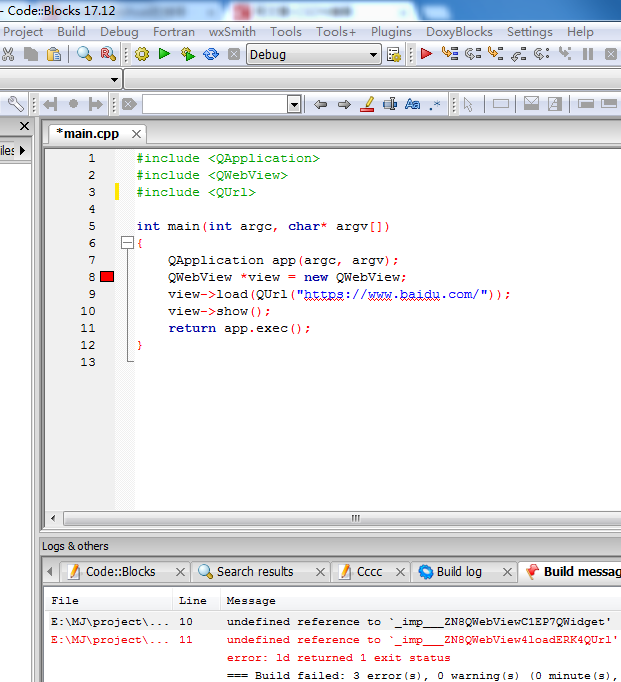The width and height of the screenshot is (621, 682).
Task: Toggle Match case 'Aa' search option
Action: tap(412, 104)
